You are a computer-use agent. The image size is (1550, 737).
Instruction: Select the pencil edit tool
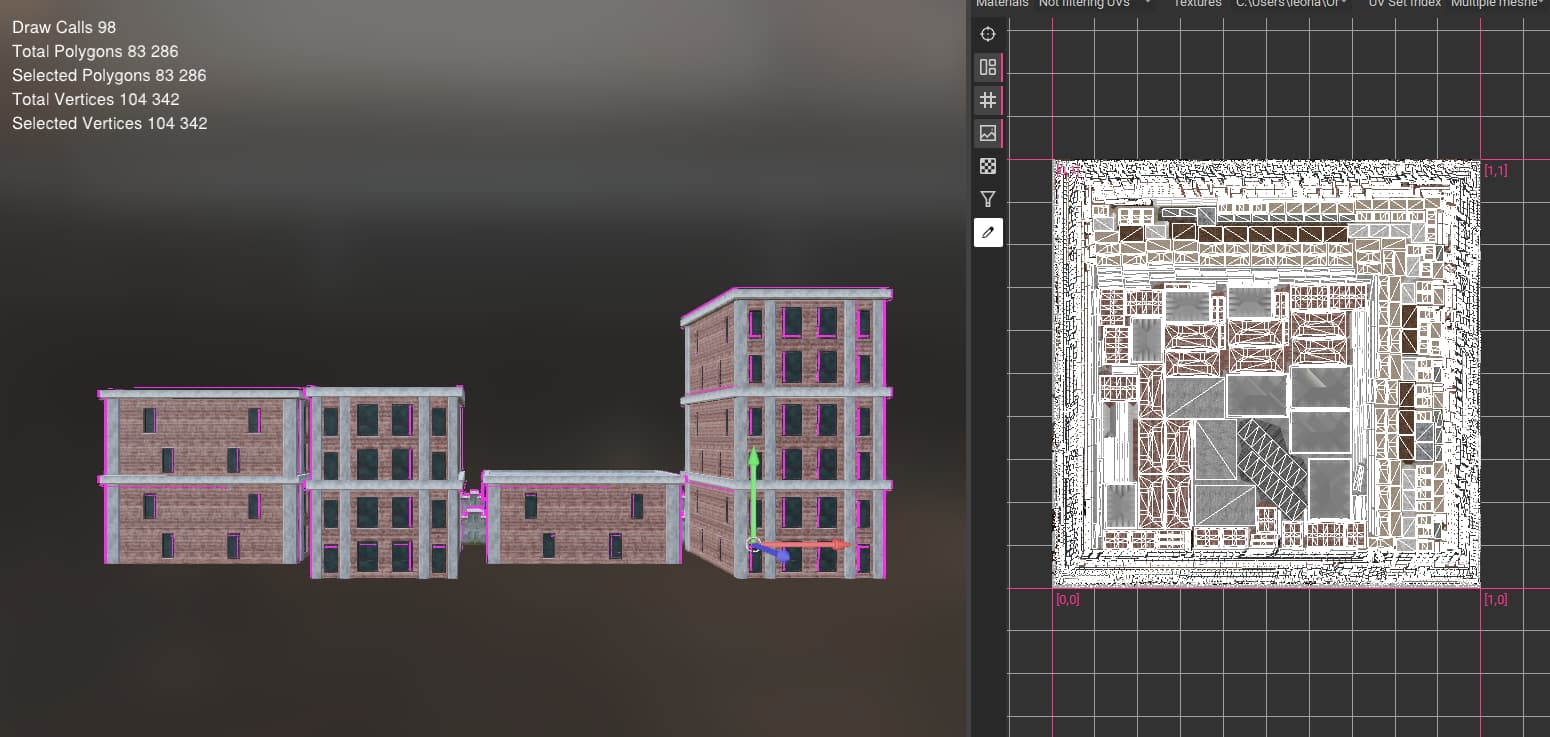pyautogui.click(x=988, y=232)
